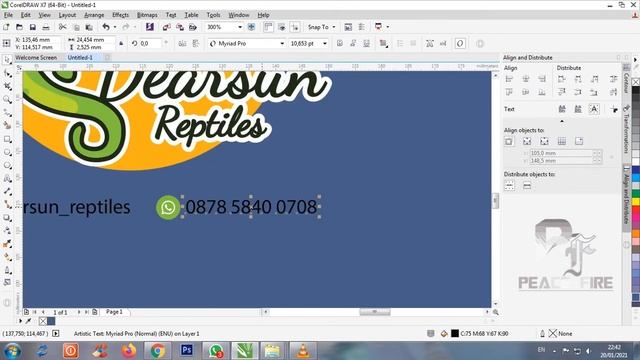The image size is (640, 360).
Task: Open the Transformations docker tab
Action: click(x=627, y=129)
